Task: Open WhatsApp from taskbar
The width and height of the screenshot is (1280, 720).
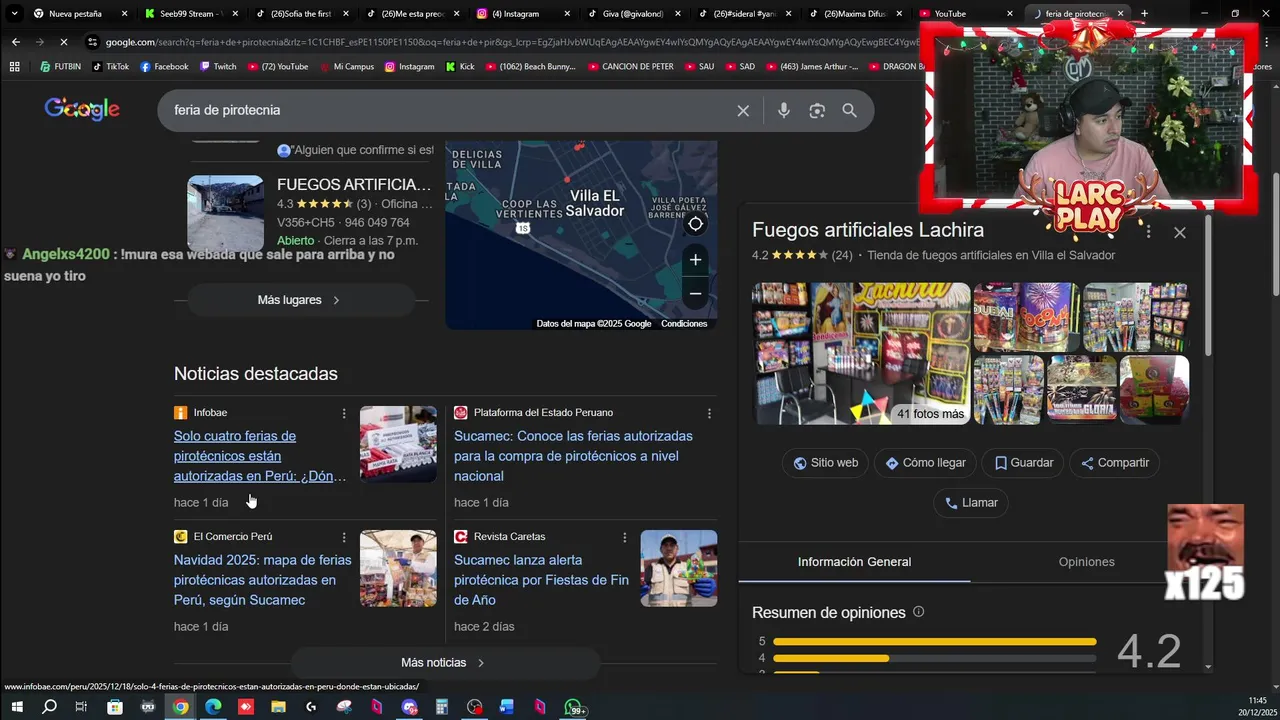Action: (574, 707)
